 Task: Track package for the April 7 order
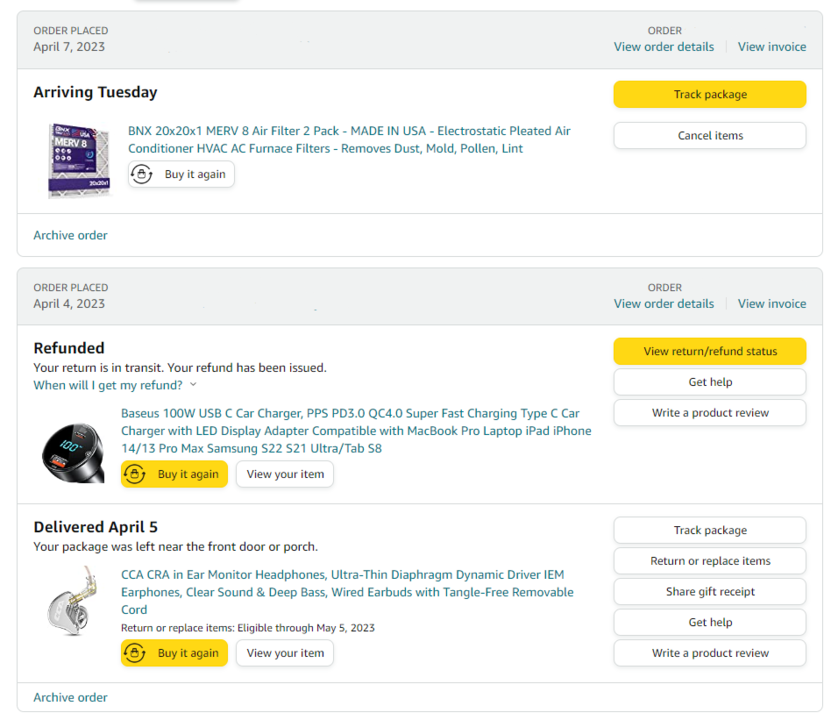tap(709, 94)
